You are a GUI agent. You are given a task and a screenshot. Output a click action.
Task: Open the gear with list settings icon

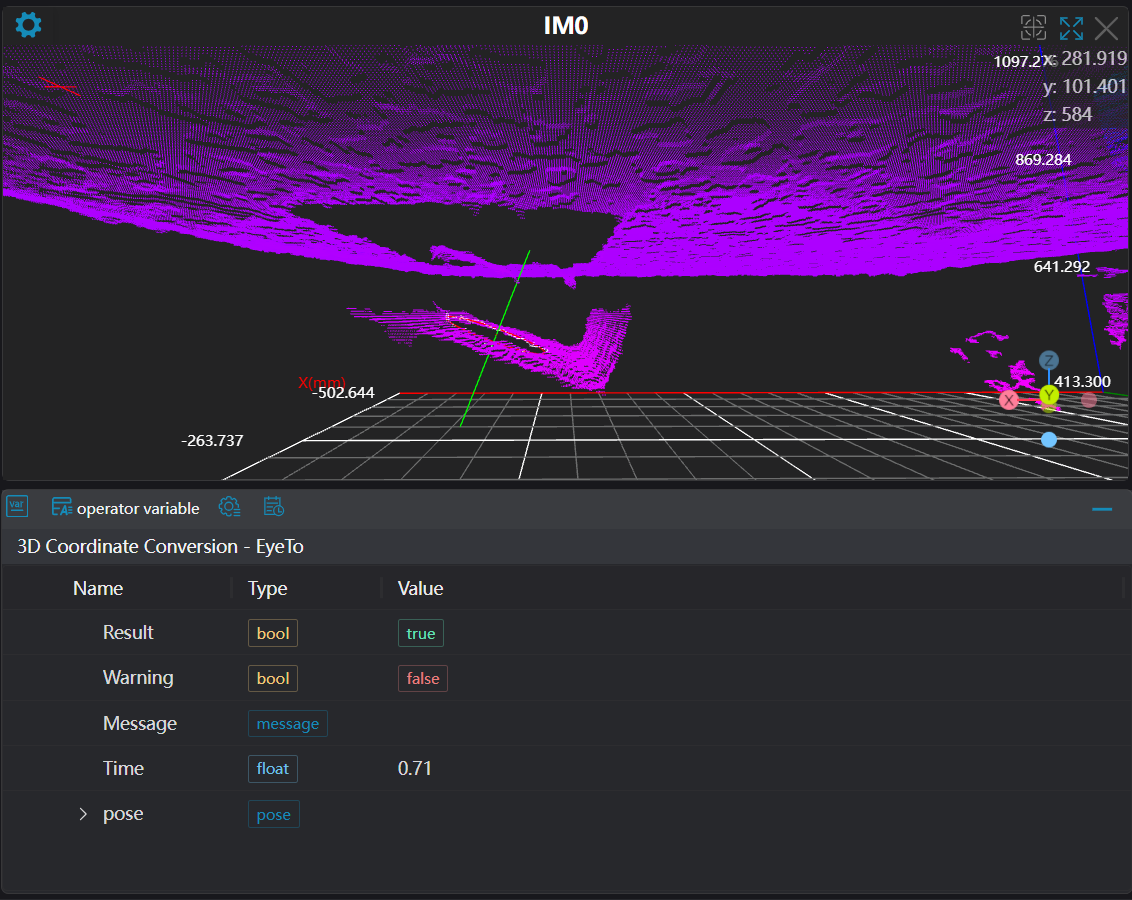[229, 507]
